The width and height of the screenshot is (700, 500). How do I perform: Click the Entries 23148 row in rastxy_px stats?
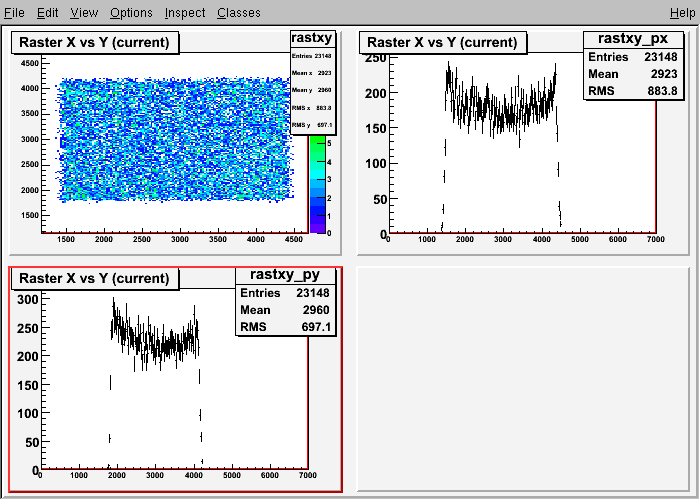click(x=633, y=57)
